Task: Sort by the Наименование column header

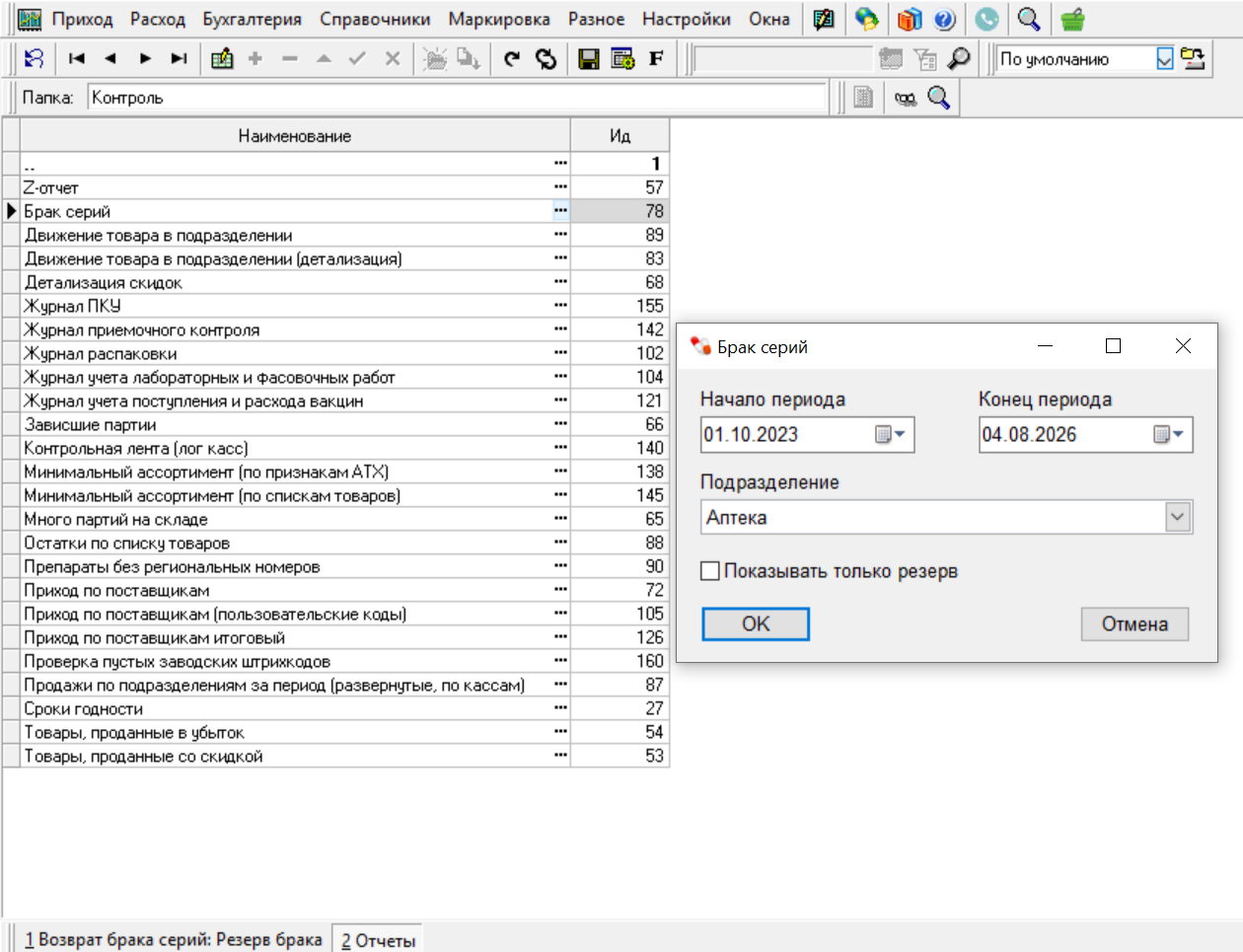Action: coord(295,136)
